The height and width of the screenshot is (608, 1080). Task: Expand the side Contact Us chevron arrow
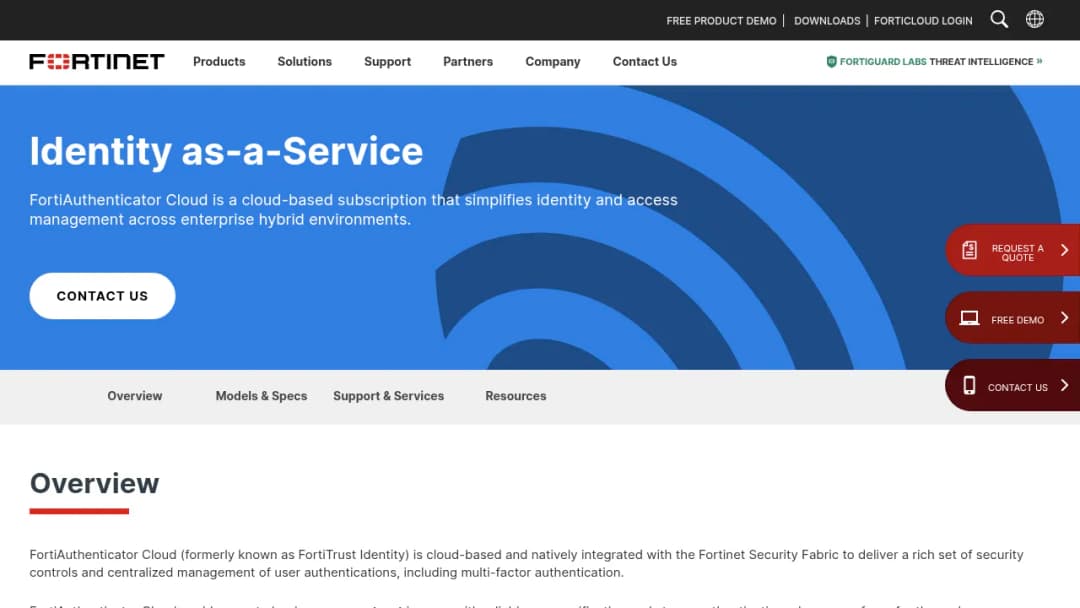tap(1064, 385)
